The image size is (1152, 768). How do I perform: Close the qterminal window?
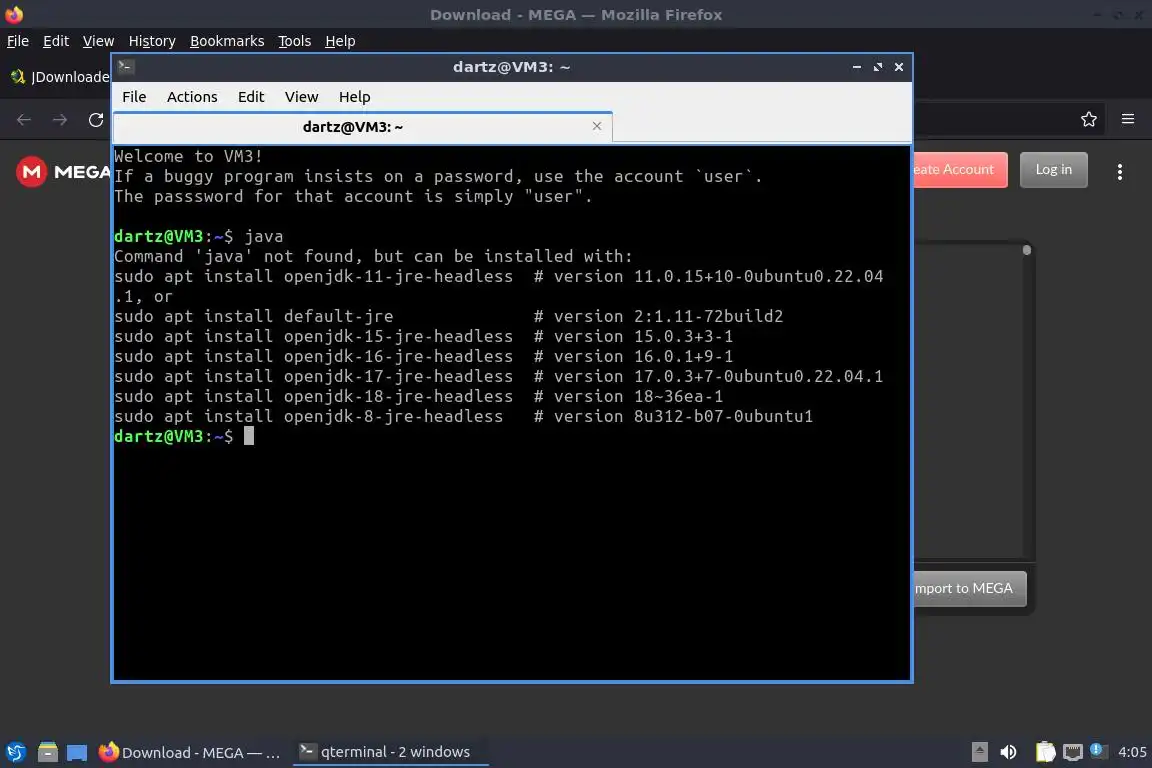899,67
